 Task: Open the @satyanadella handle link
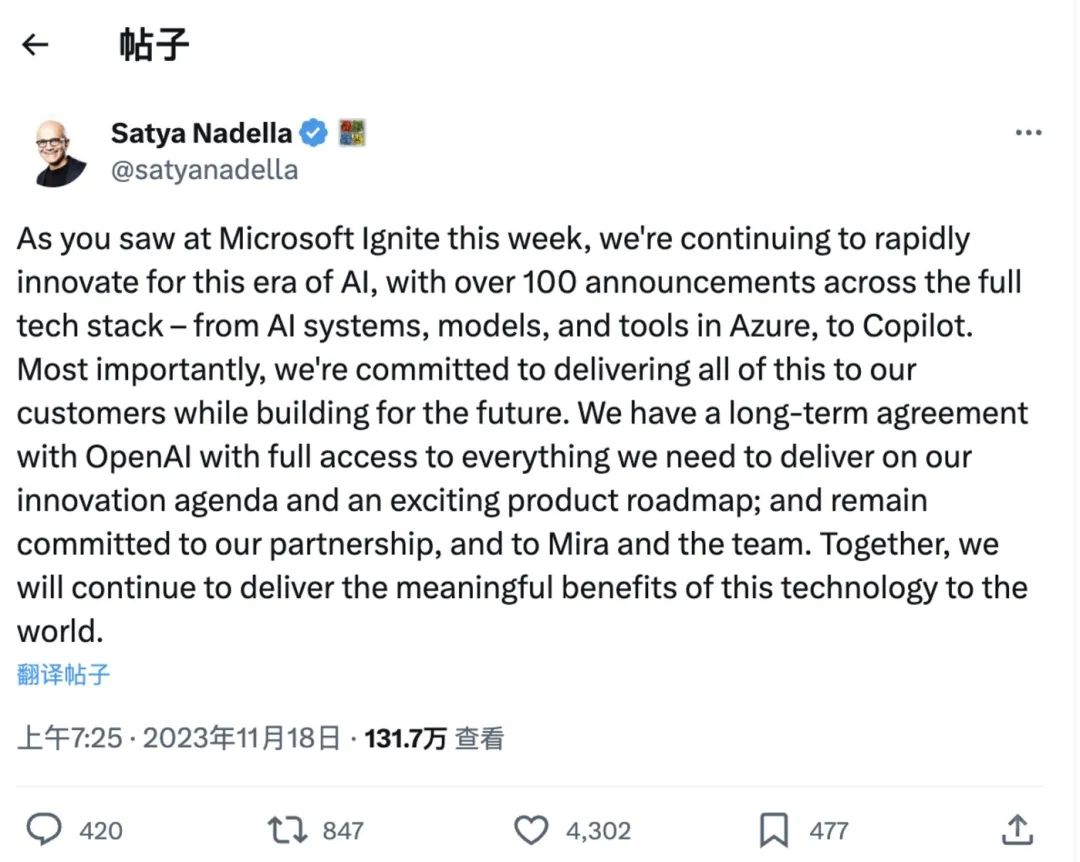coord(204,169)
